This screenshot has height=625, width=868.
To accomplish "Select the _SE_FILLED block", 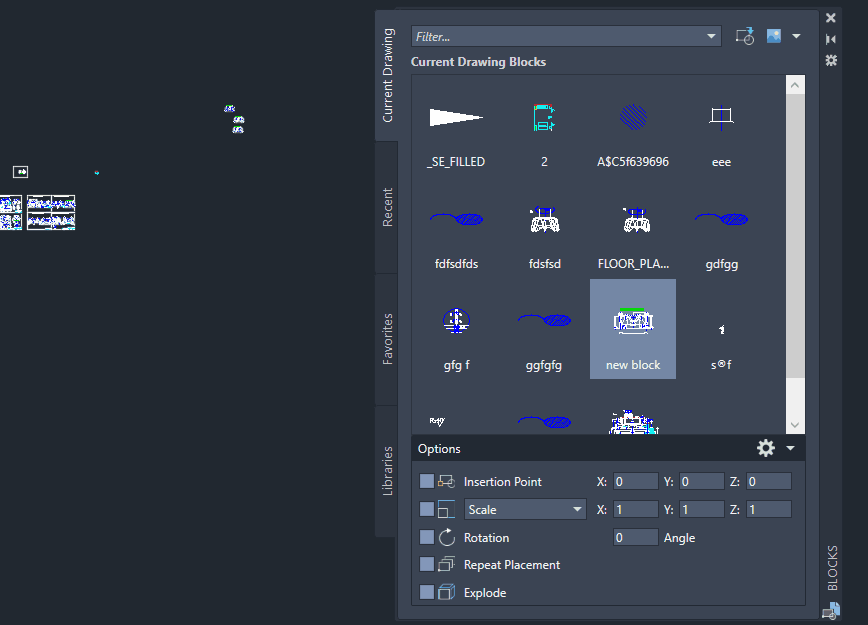I will pos(456,118).
